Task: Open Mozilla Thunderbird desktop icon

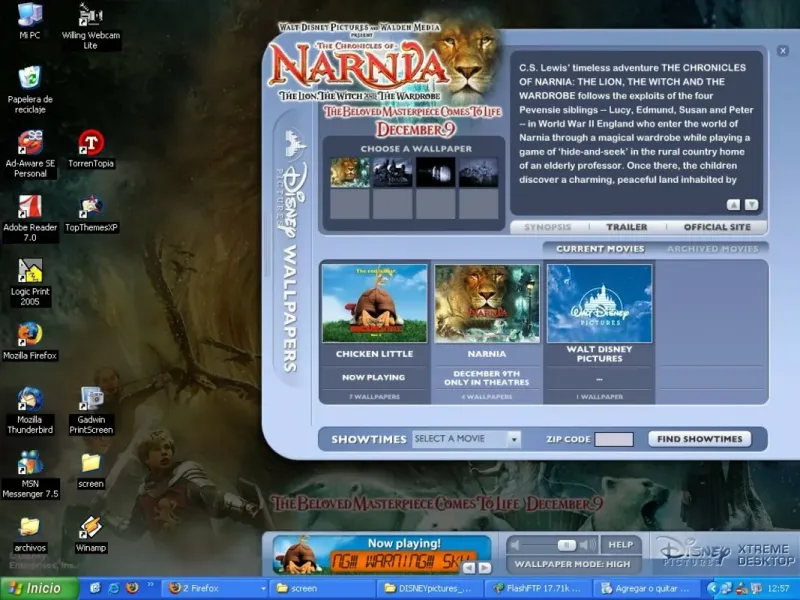Action: (30, 410)
